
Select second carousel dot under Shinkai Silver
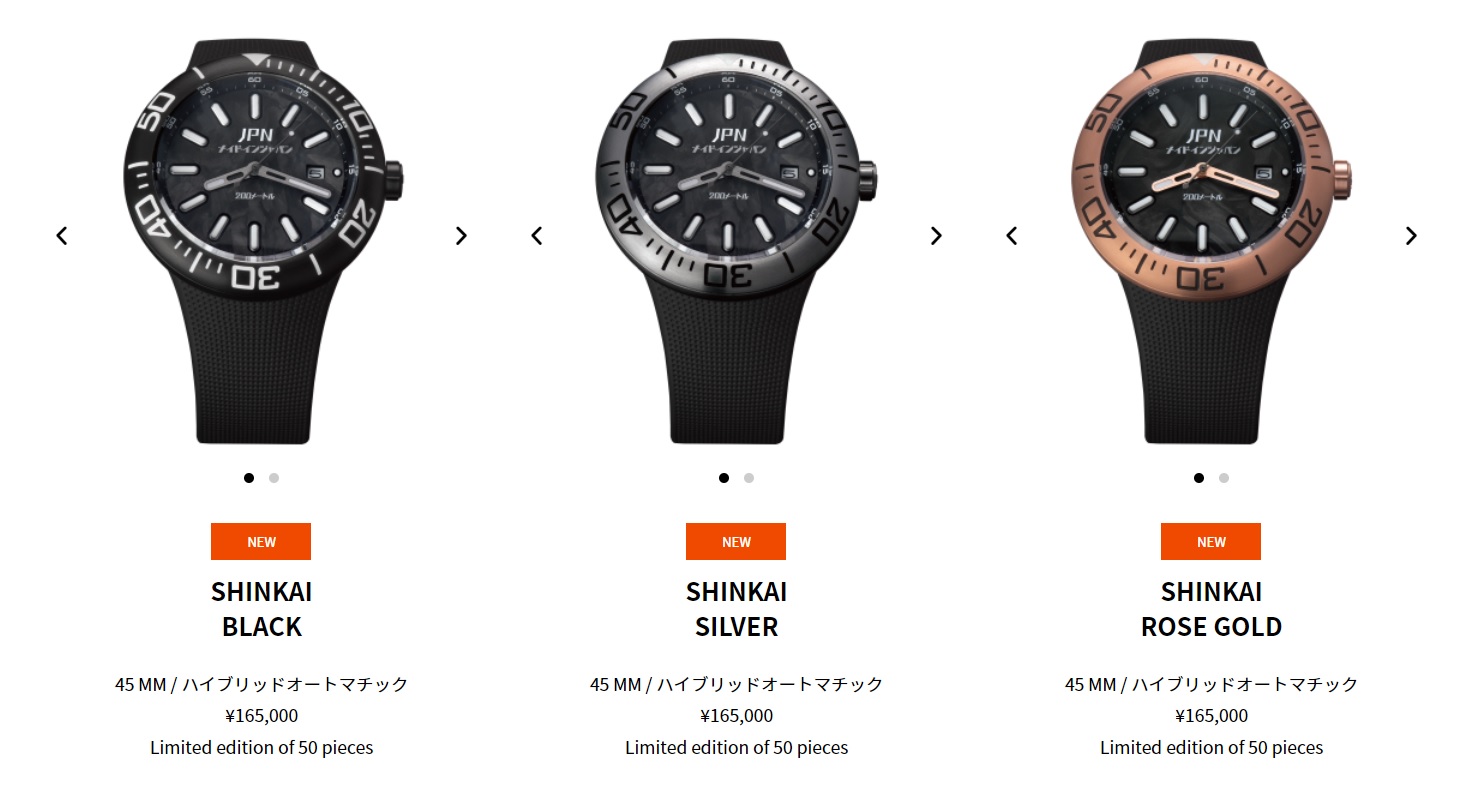click(x=749, y=478)
